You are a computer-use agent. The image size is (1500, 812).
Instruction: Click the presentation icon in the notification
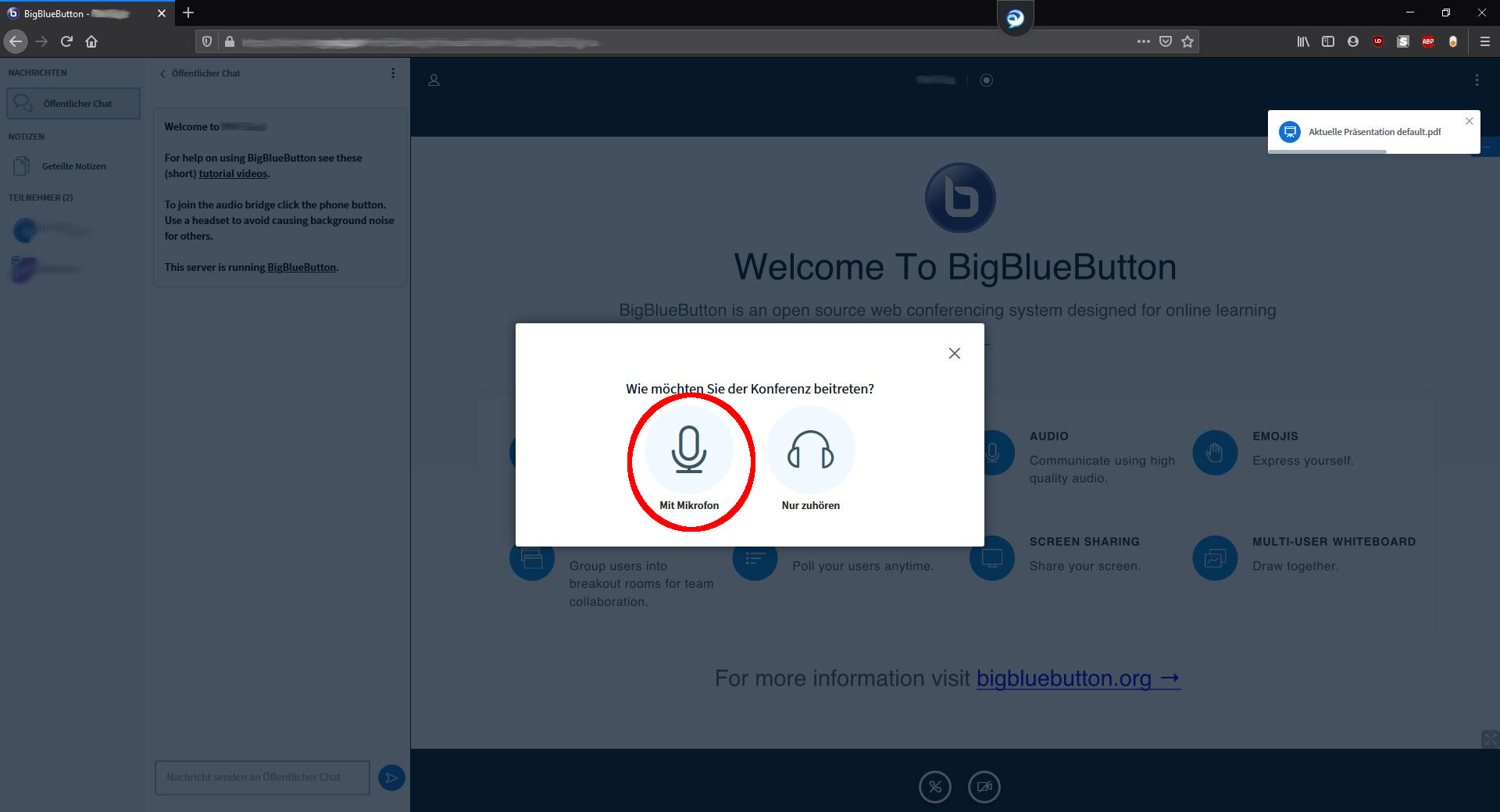tap(1290, 132)
